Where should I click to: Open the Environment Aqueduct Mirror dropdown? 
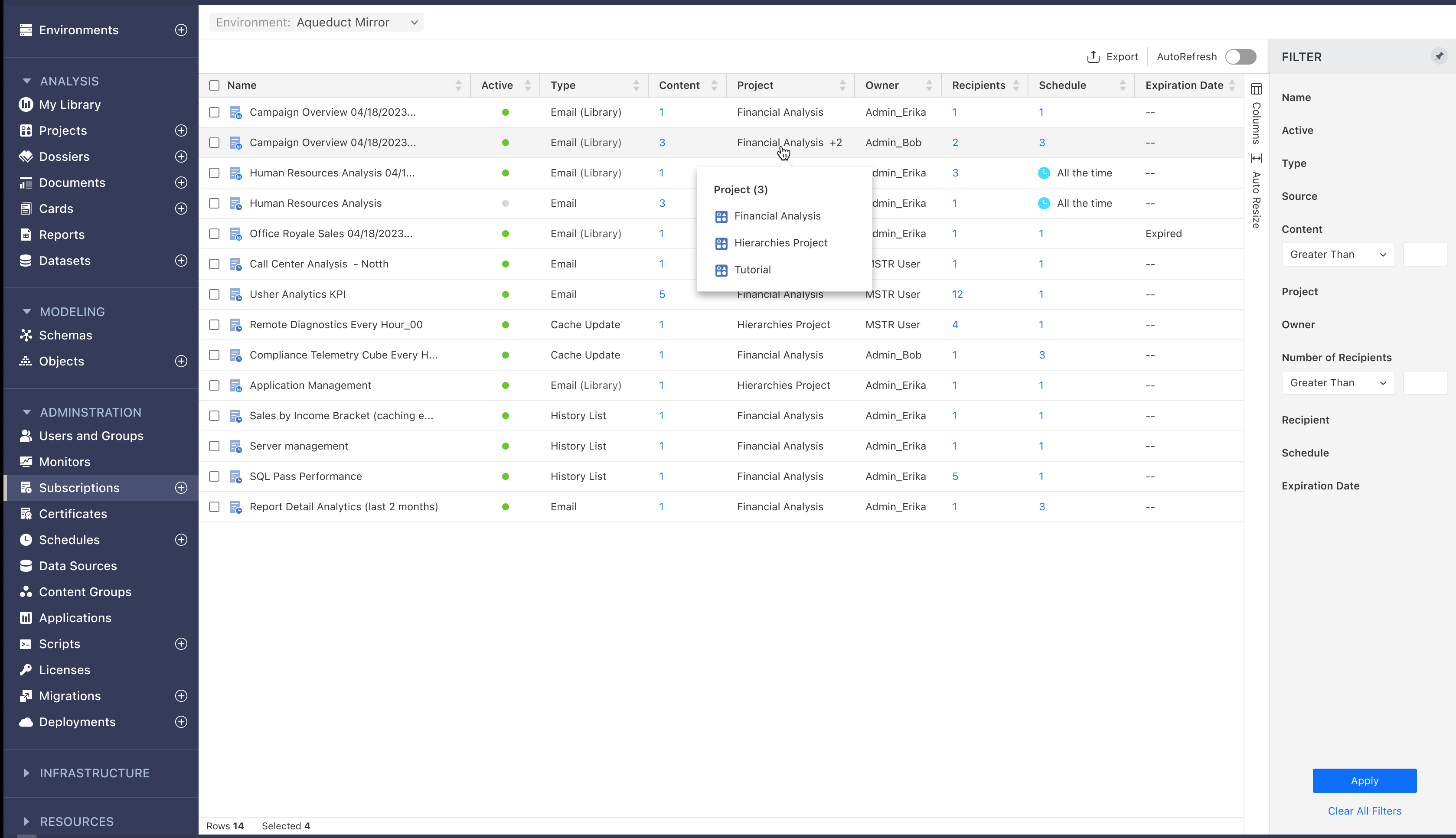(x=317, y=23)
